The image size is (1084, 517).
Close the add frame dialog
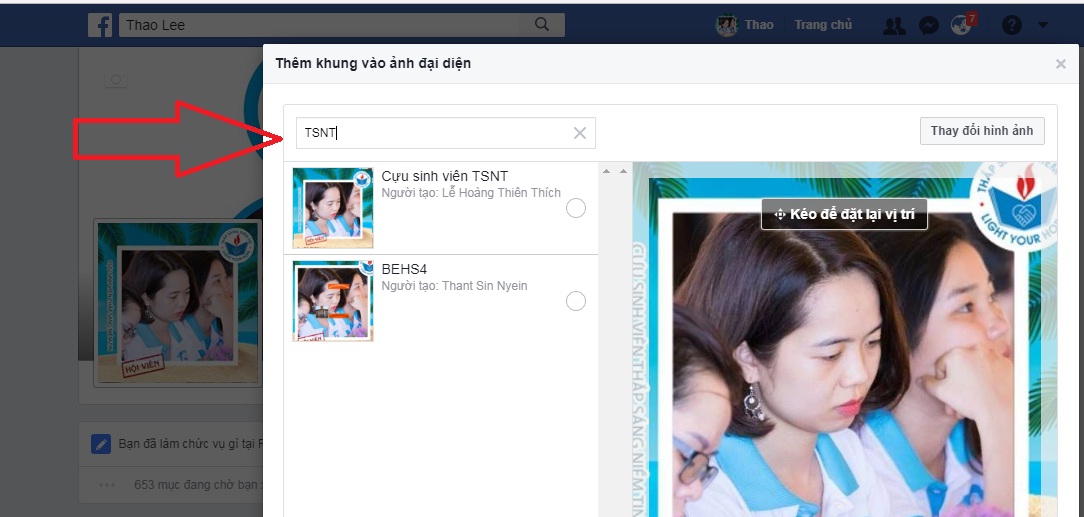(1060, 64)
